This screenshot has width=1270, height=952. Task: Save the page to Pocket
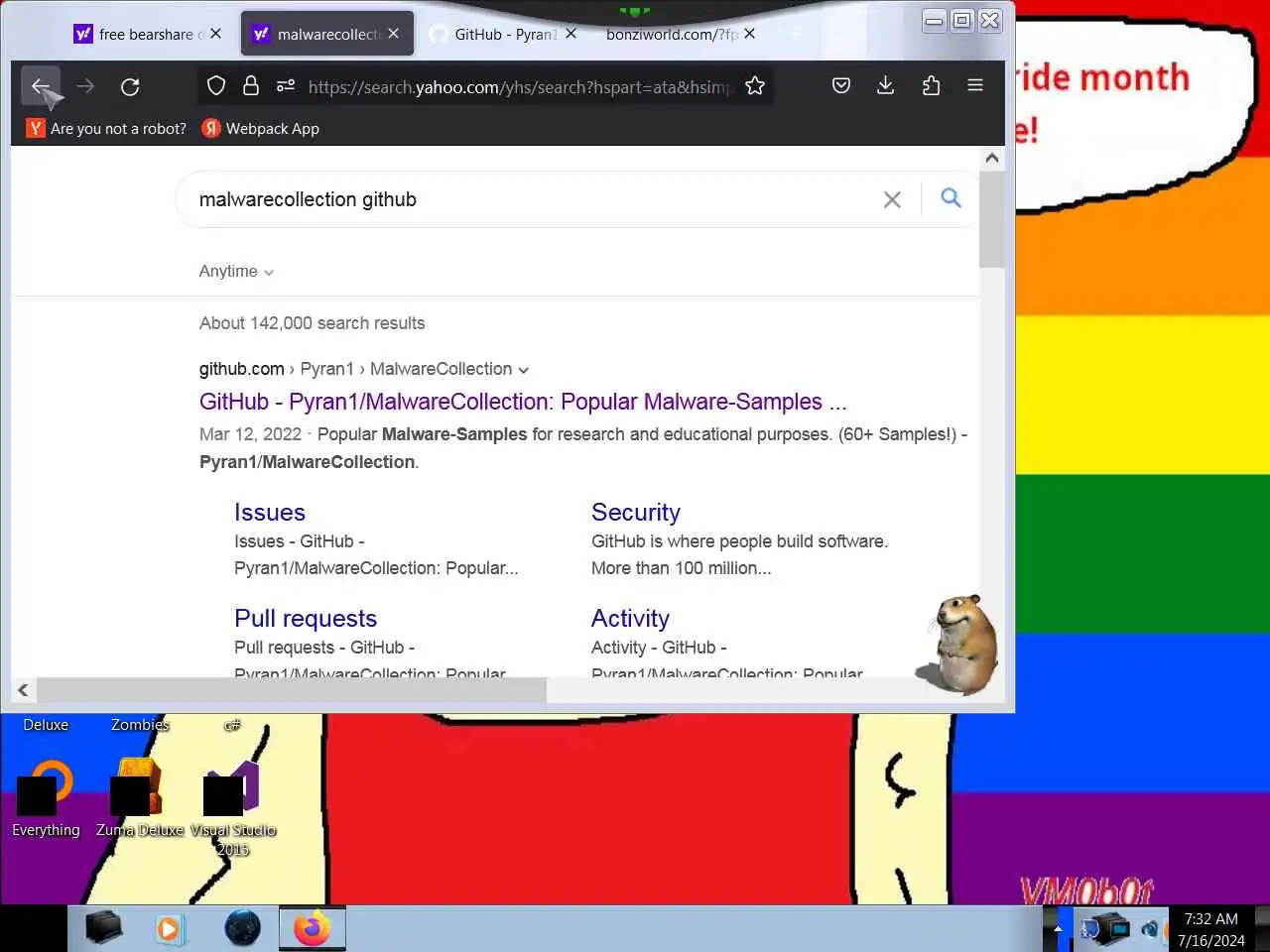tap(841, 86)
